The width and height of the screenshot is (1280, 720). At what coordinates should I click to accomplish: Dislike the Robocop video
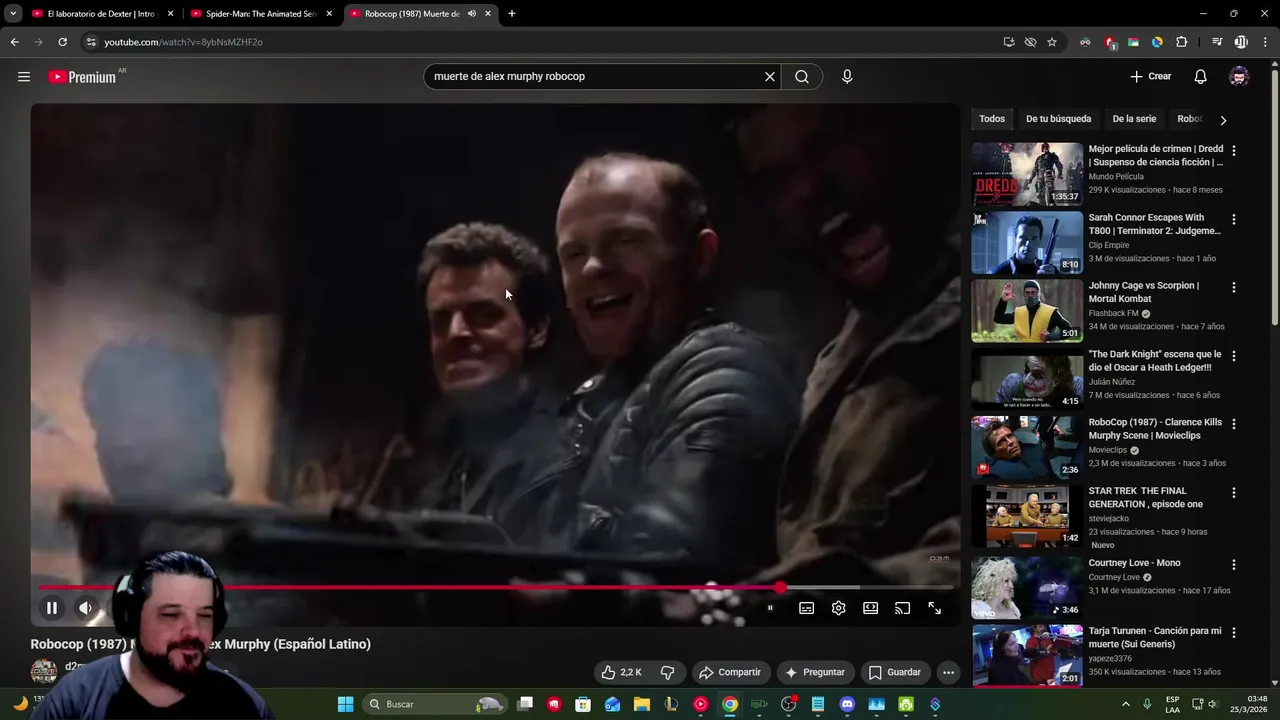[667, 672]
